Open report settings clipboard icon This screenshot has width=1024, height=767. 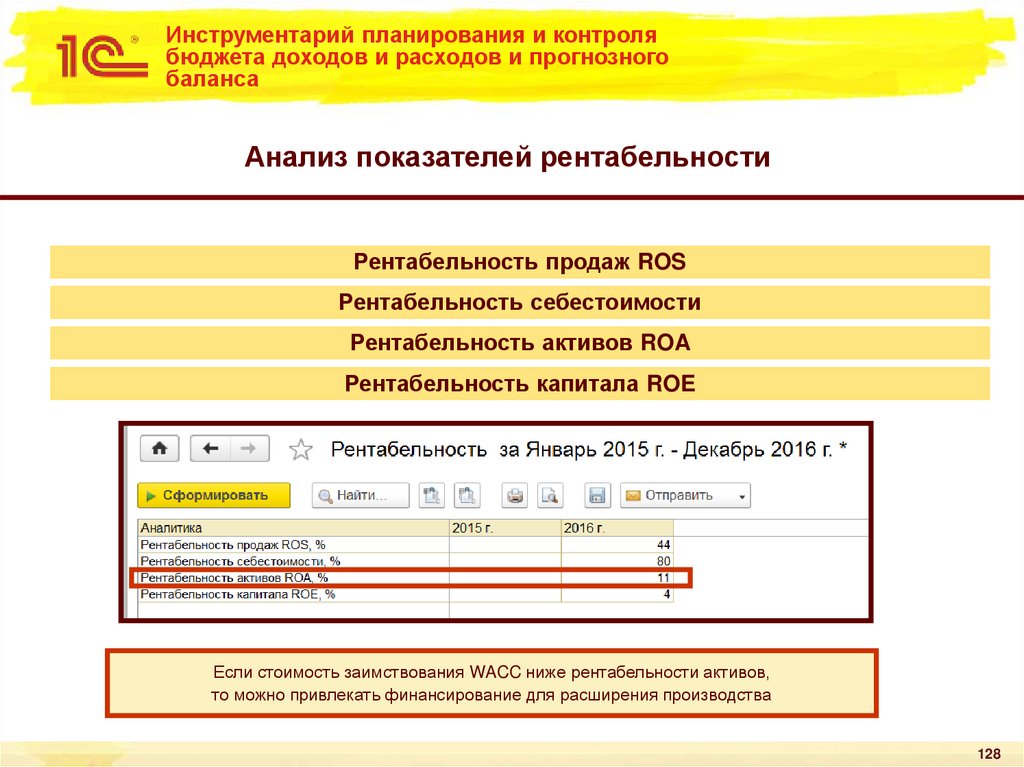click(x=431, y=494)
